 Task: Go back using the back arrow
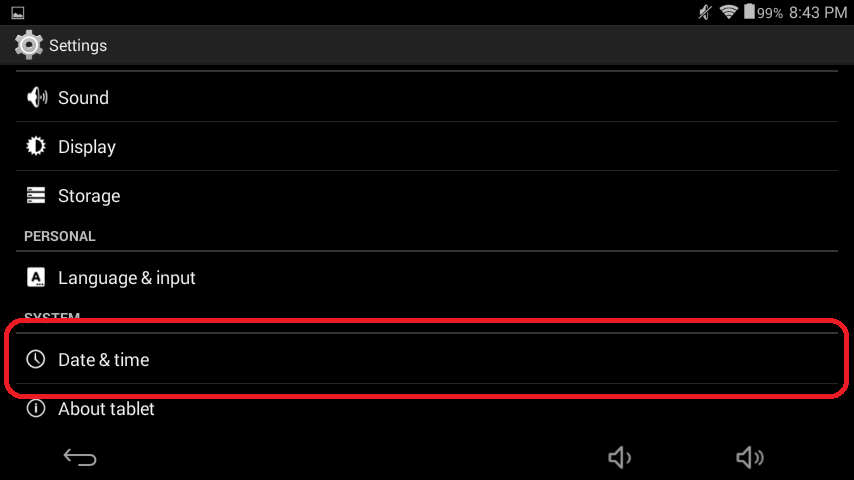[80, 457]
